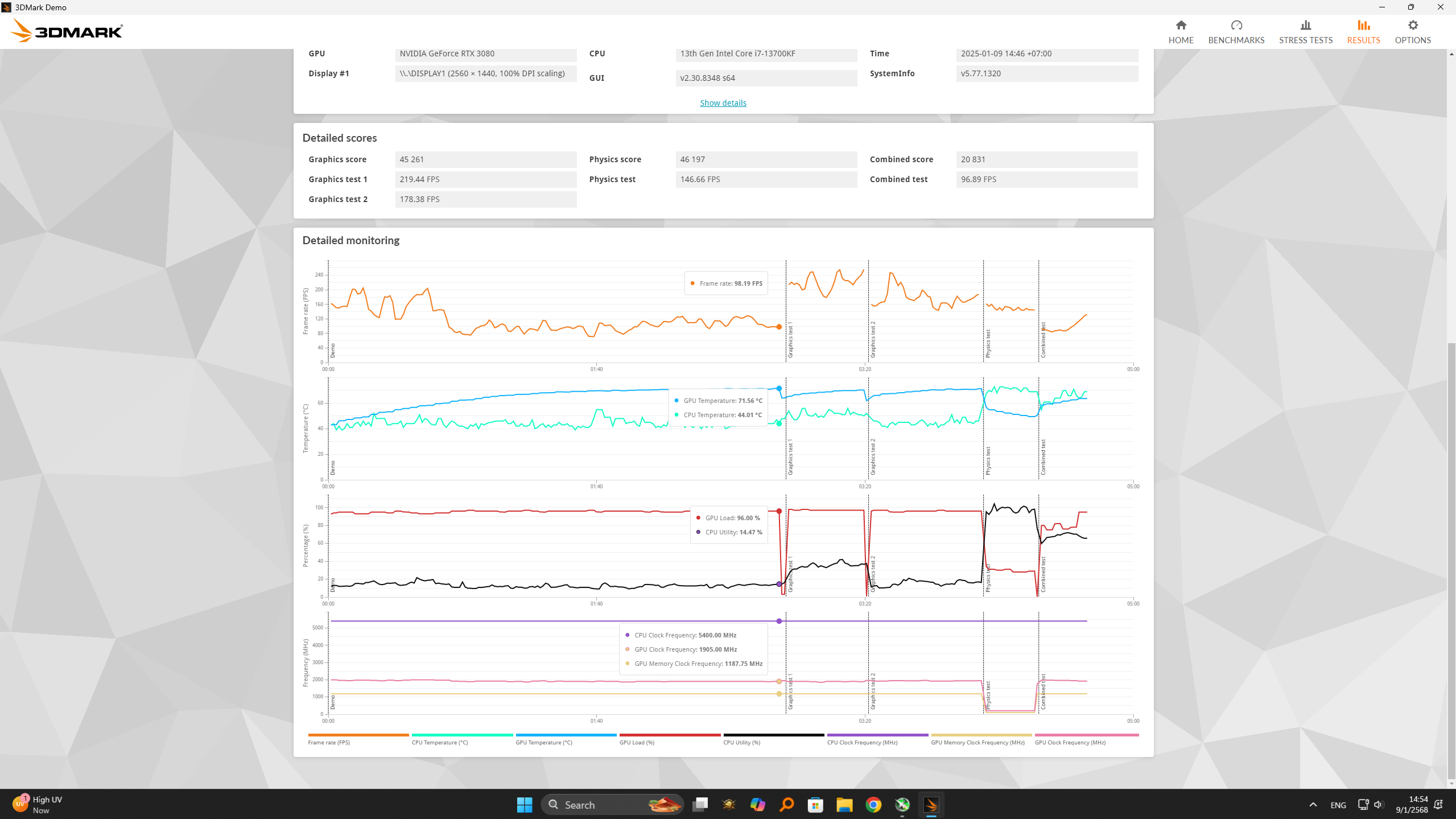The image size is (1456, 819).
Task: Toggle the CPU Clock Frequency legend item
Action: (x=877, y=739)
